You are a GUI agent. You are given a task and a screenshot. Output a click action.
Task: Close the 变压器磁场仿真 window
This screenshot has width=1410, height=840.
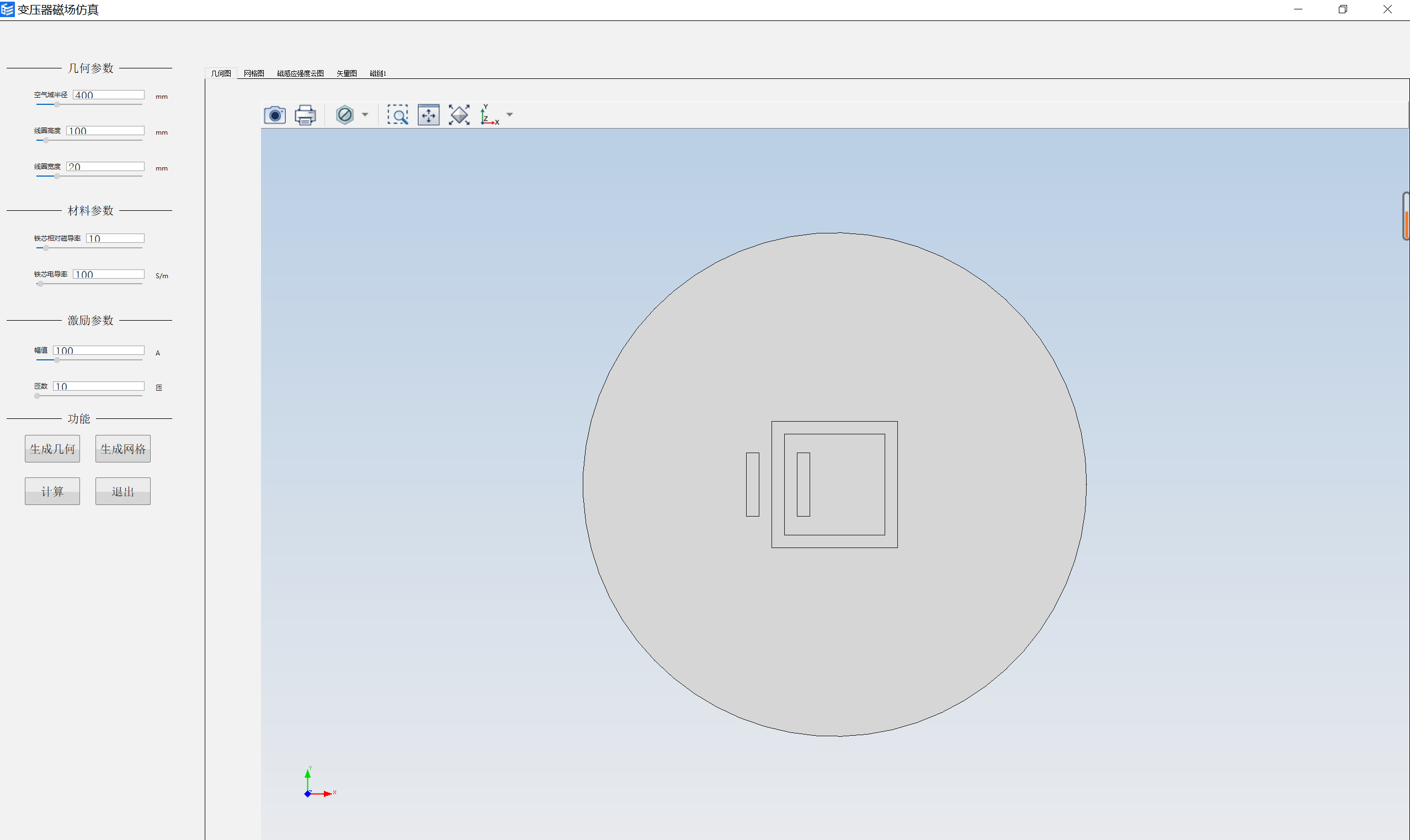point(1387,9)
